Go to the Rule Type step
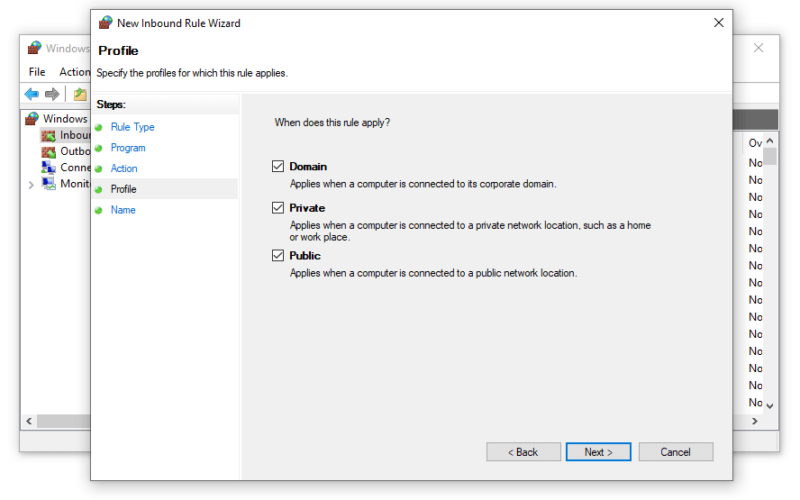 133,127
